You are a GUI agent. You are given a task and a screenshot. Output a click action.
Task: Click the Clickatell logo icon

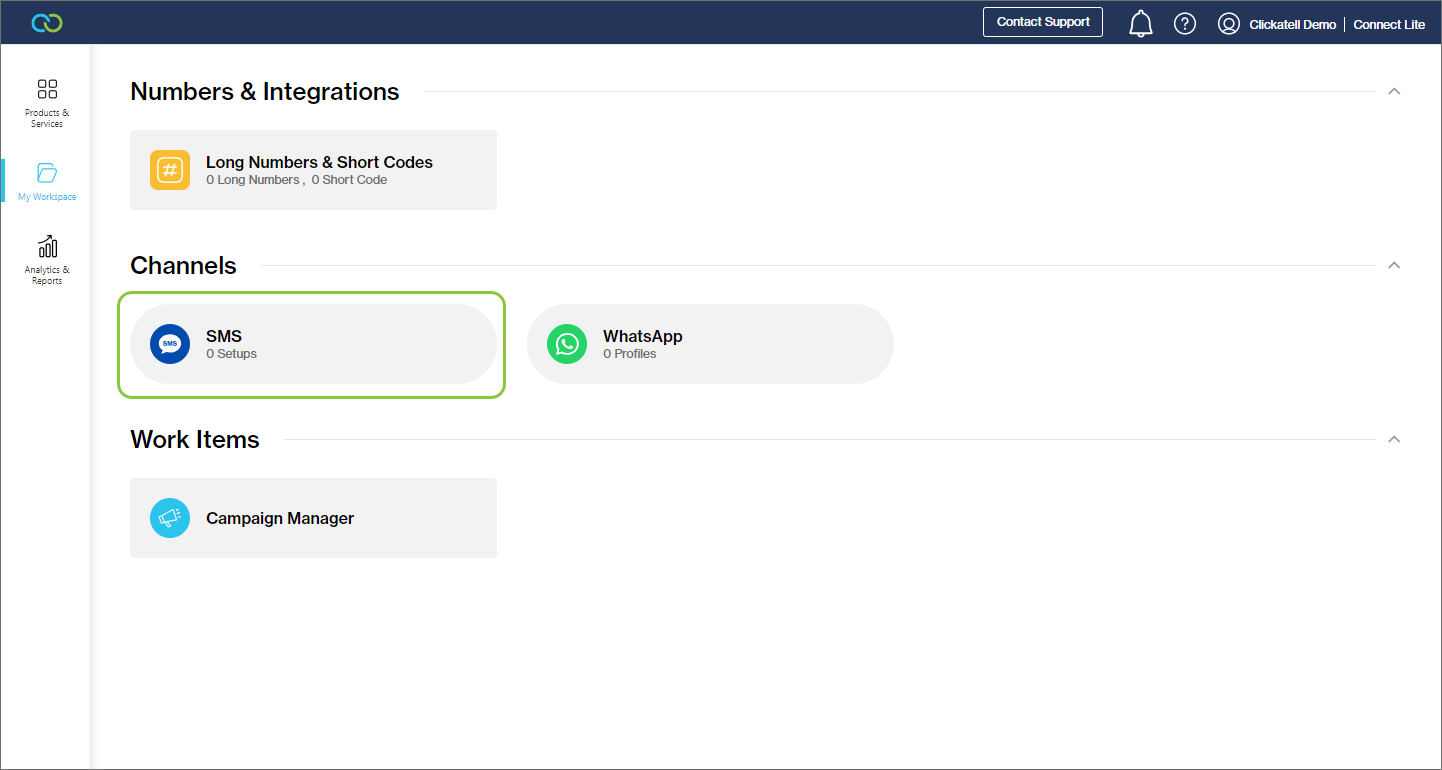pos(47,23)
